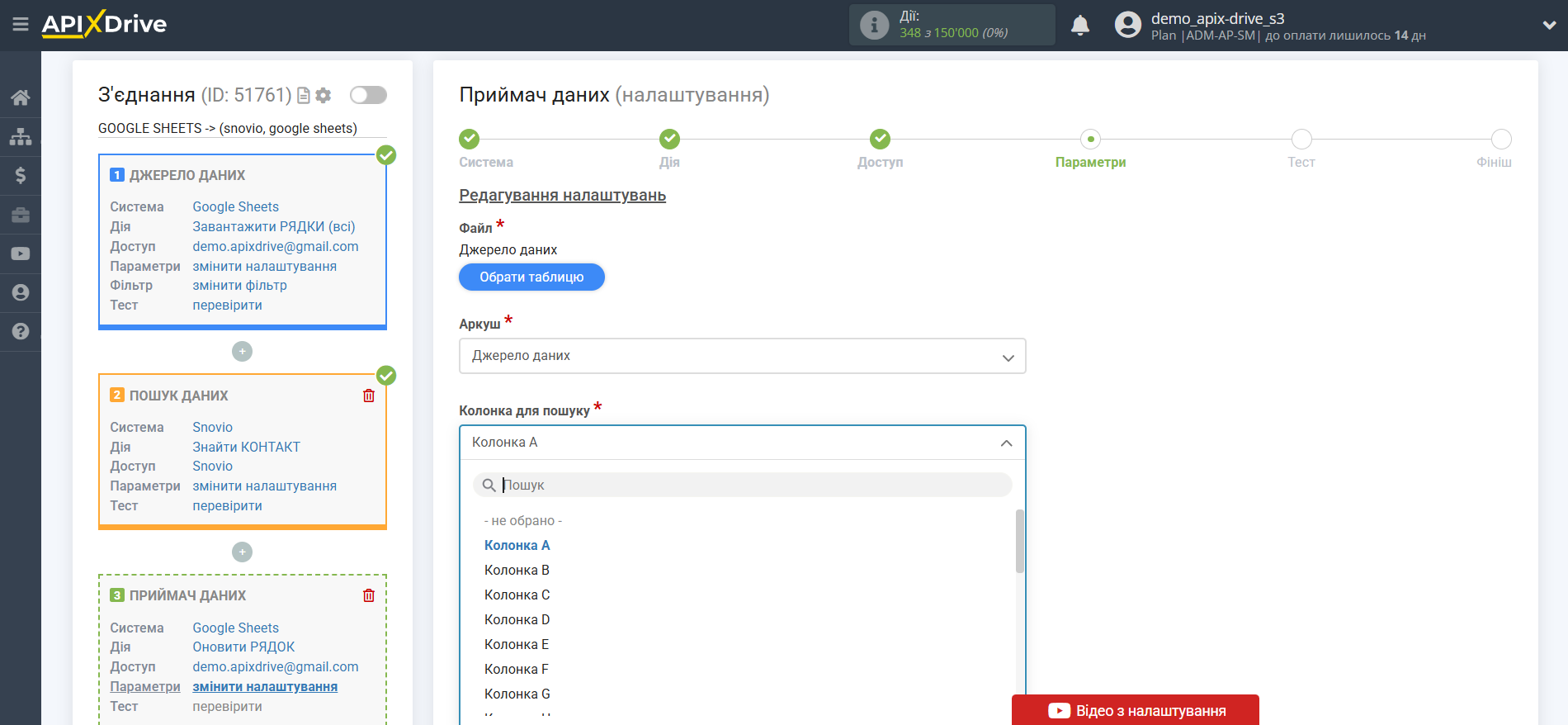Image resolution: width=1568 pixels, height=725 pixels.
Task: Click the actions info icon
Action: [874, 25]
